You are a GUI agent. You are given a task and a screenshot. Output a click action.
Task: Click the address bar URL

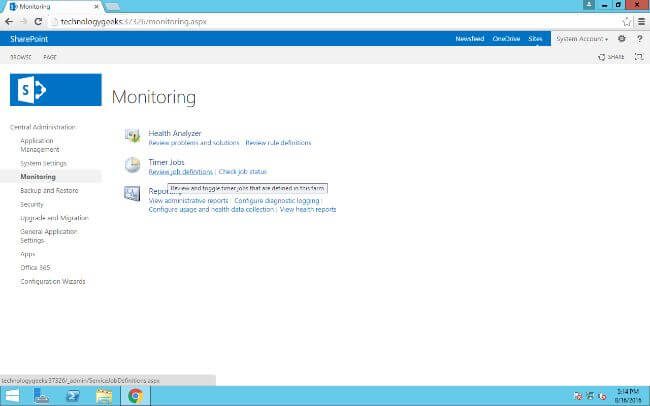pyautogui.click(x=133, y=22)
